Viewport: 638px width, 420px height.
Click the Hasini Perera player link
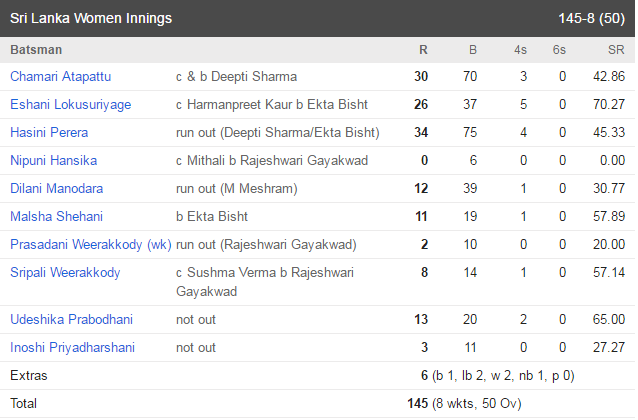pos(49,133)
